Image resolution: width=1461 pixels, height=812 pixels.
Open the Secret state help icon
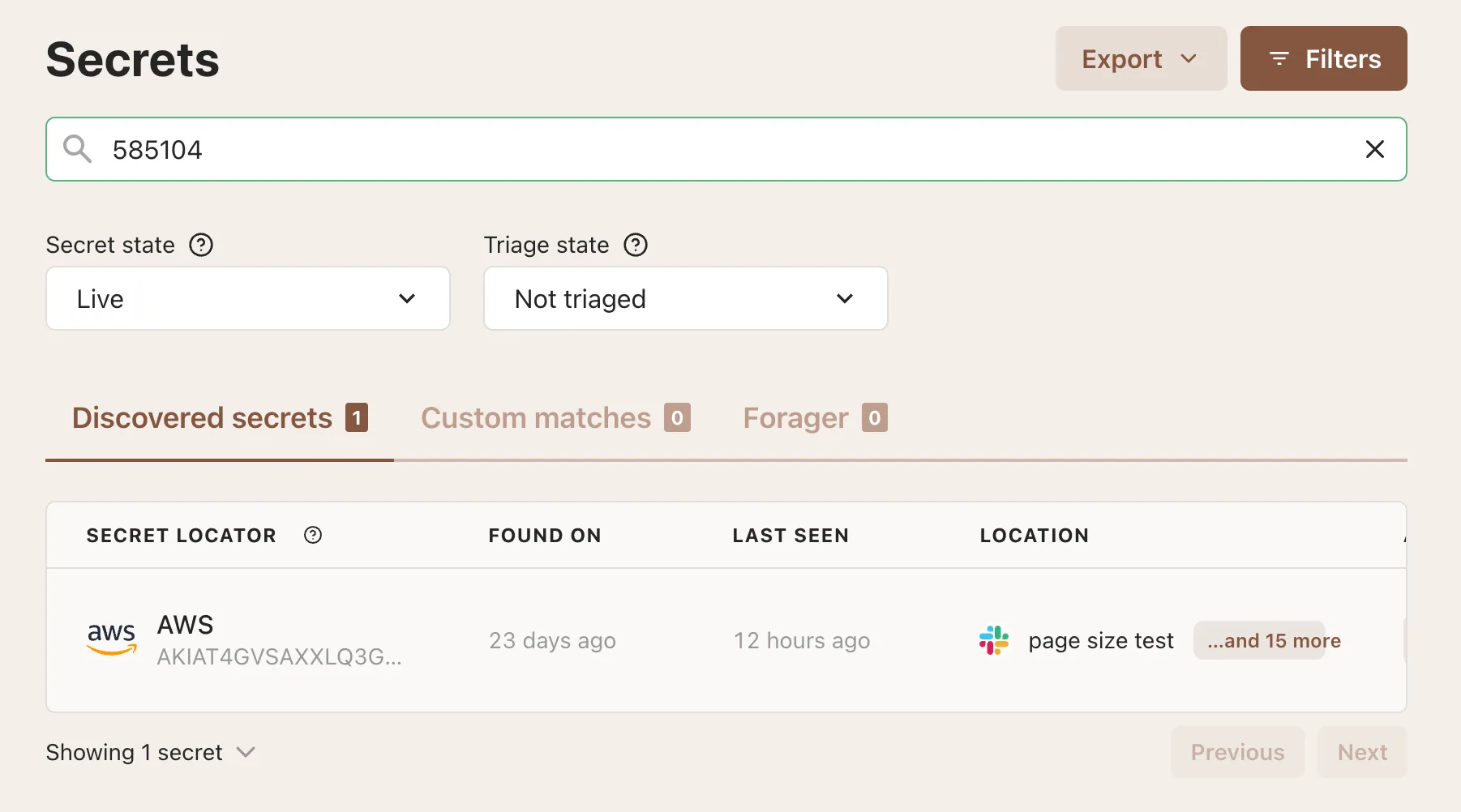tap(201, 245)
